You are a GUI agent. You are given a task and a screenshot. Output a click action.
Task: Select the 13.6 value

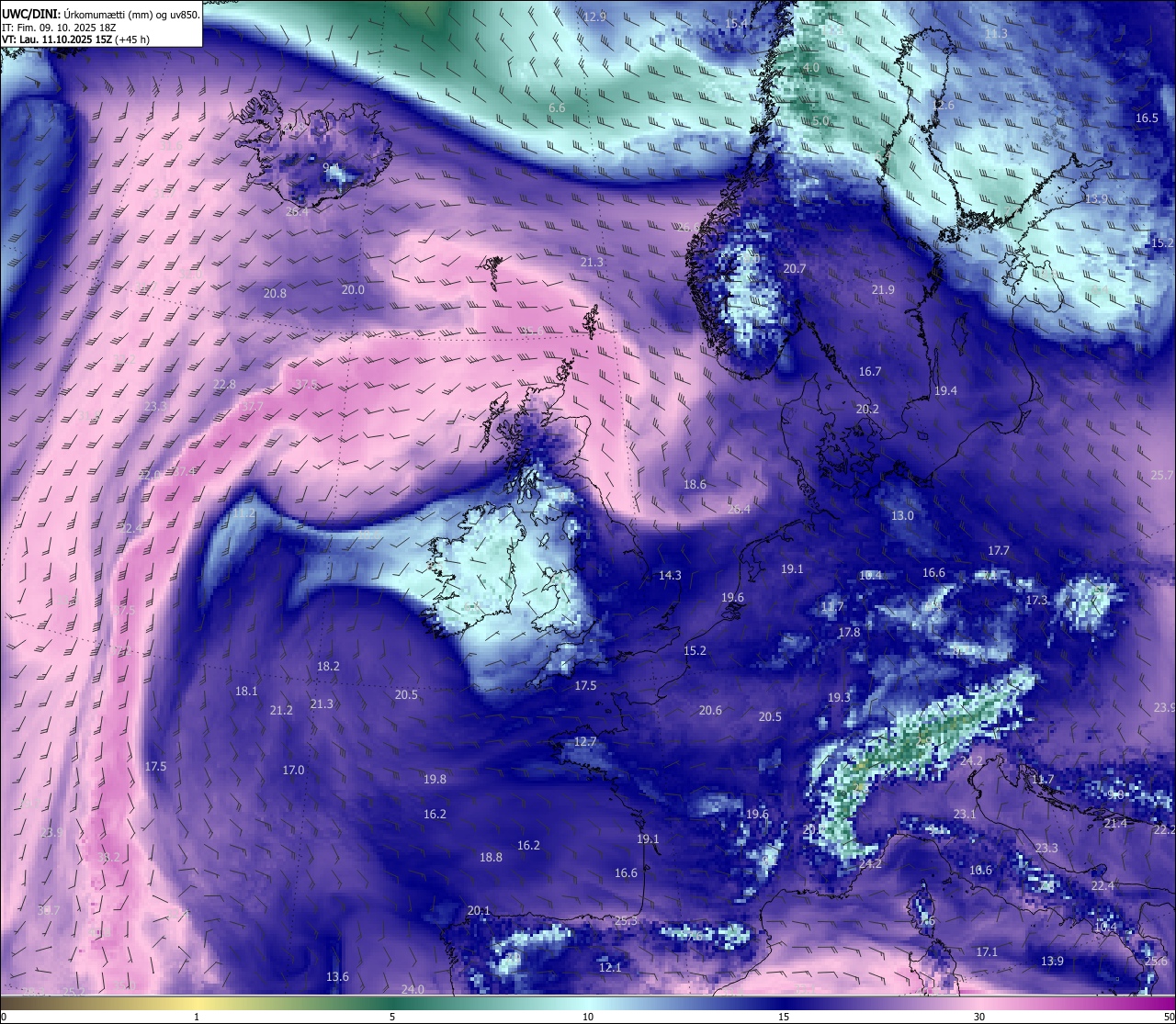click(x=337, y=977)
